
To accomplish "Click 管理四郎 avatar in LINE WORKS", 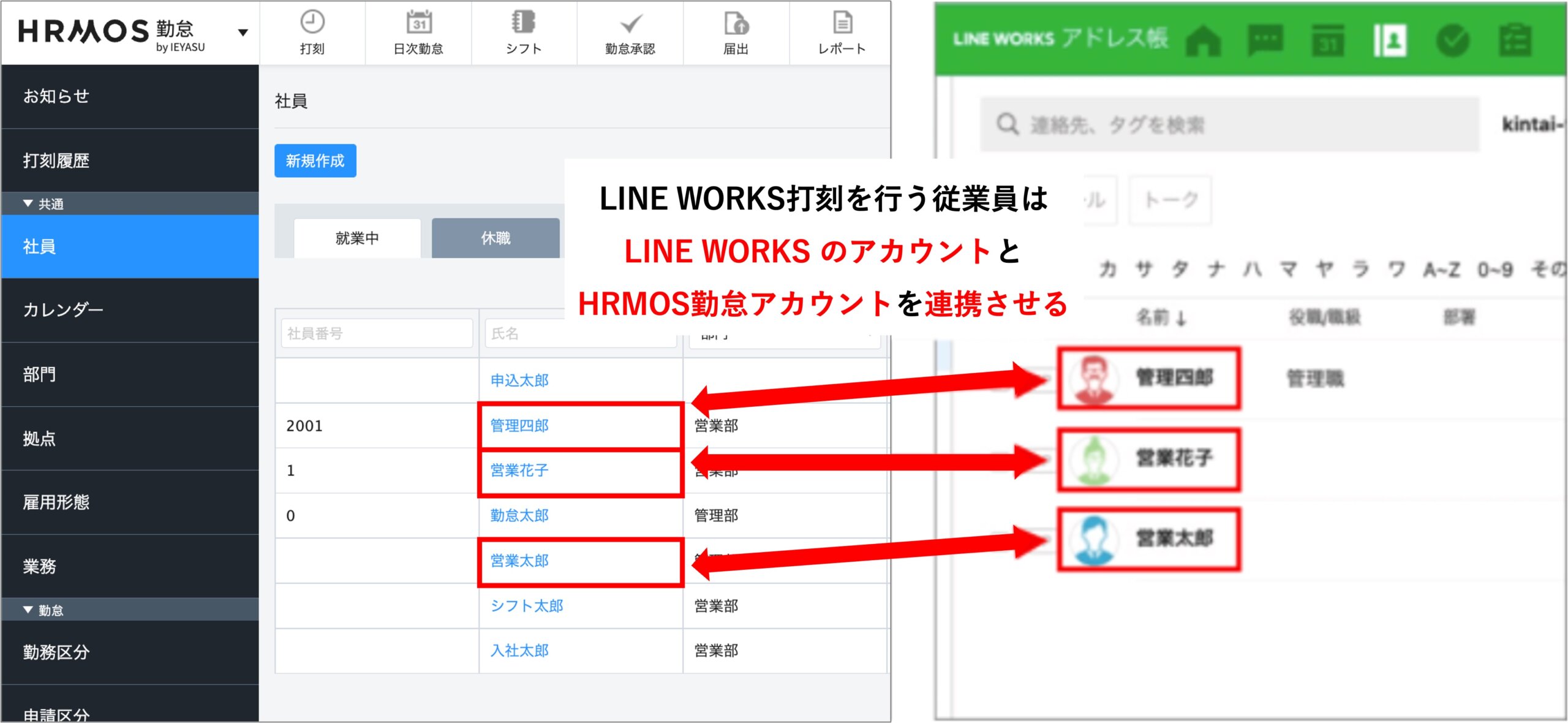I will pyautogui.click(x=1093, y=379).
